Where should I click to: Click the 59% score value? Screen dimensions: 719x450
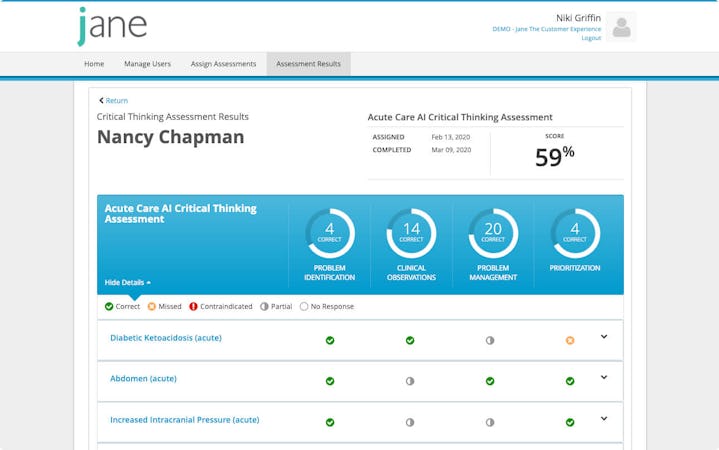555,156
